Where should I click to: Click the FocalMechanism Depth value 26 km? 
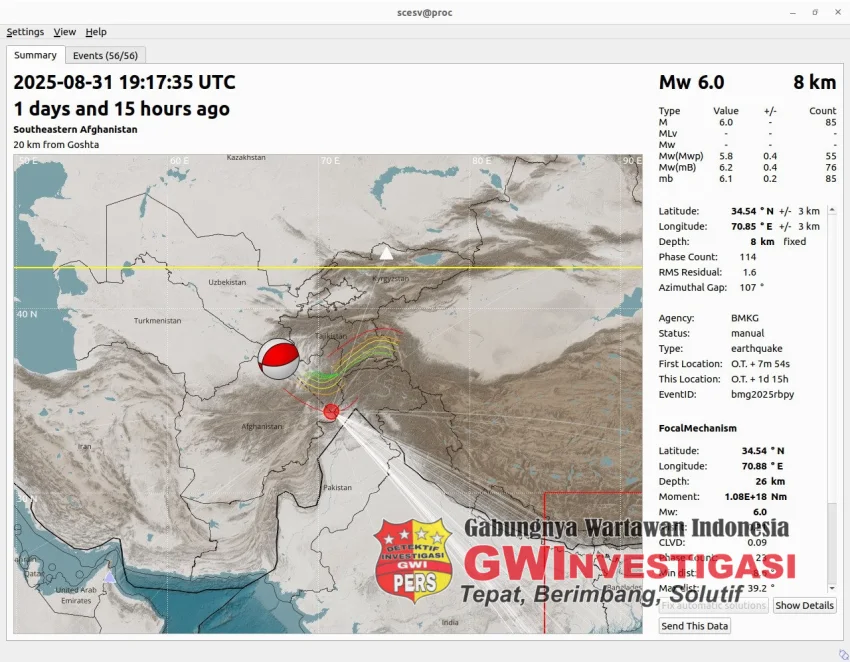point(770,481)
